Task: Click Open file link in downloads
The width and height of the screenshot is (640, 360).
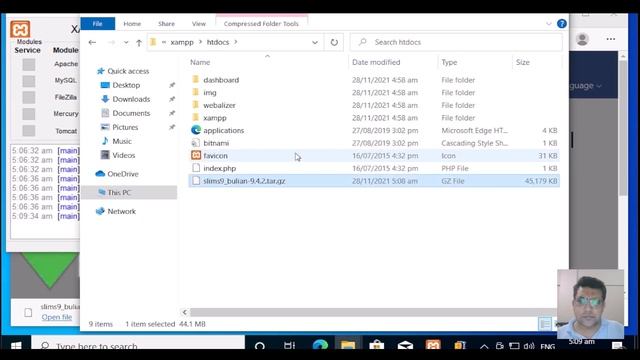Action: (57, 317)
